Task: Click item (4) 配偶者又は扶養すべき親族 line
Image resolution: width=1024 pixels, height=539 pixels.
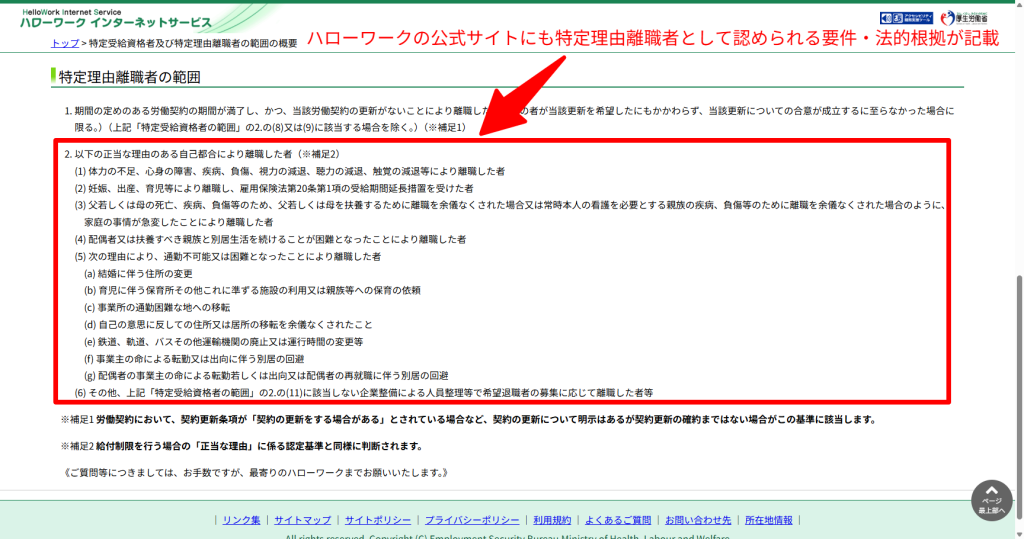Action: (x=270, y=239)
